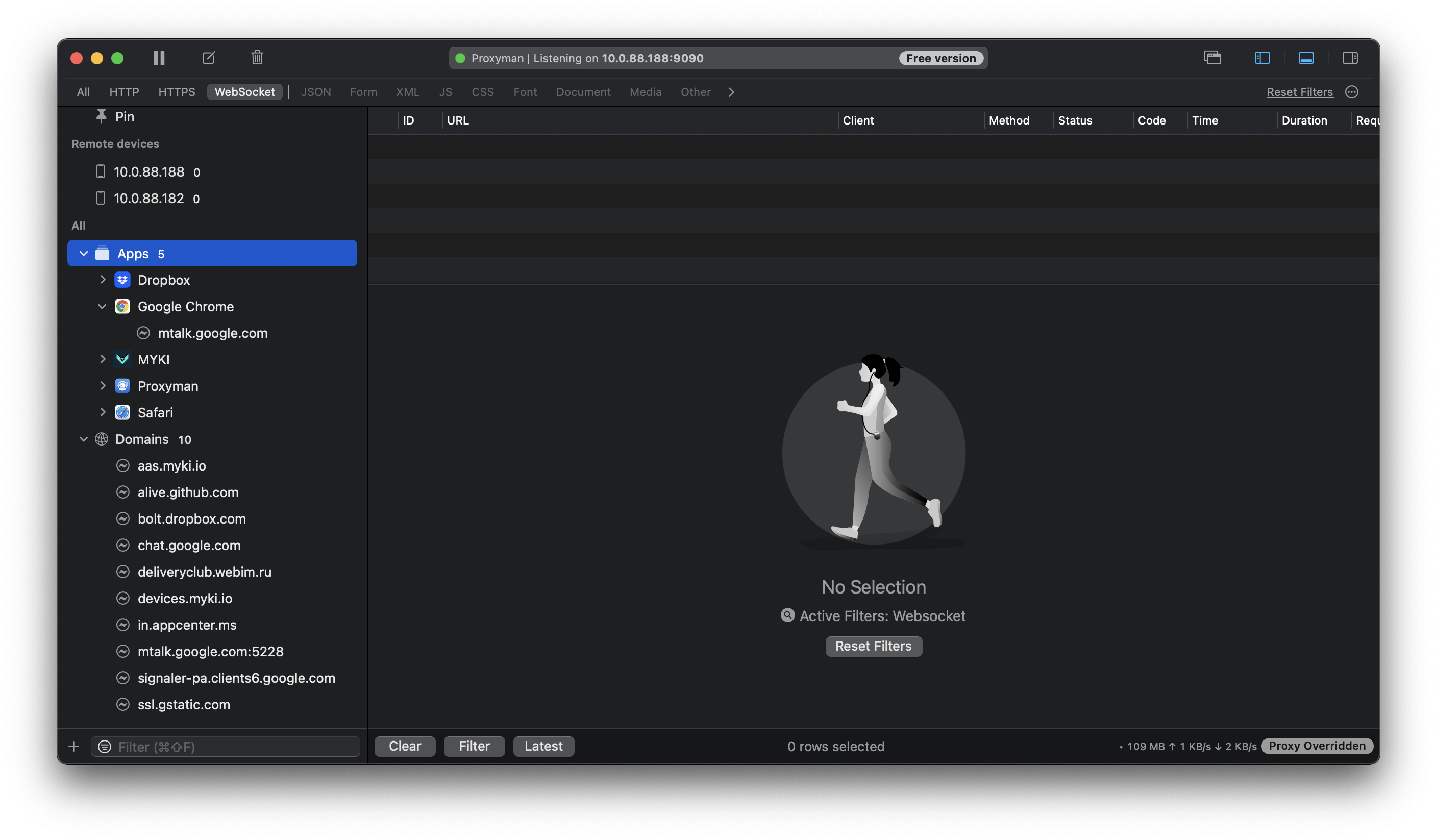Collapse the Domains group in sidebar
This screenshot has width=1437, height=840.
[x=84, y=439]
